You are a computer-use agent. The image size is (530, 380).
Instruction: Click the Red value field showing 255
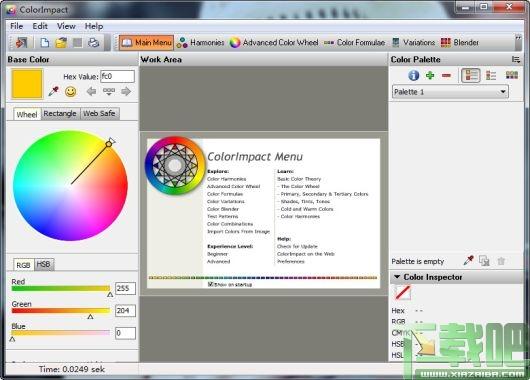[x=125, y=288]
